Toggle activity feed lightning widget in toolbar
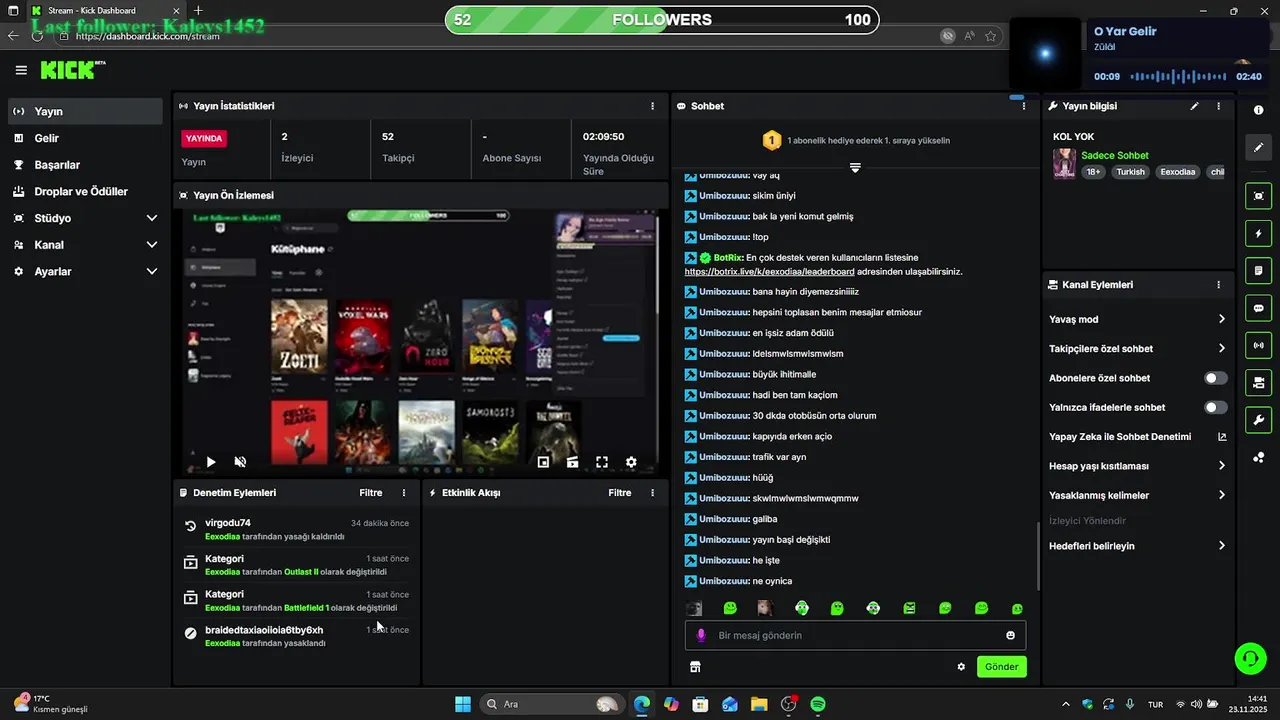The width and height of the screenshot is (1280, 720). click(1258, 234)
